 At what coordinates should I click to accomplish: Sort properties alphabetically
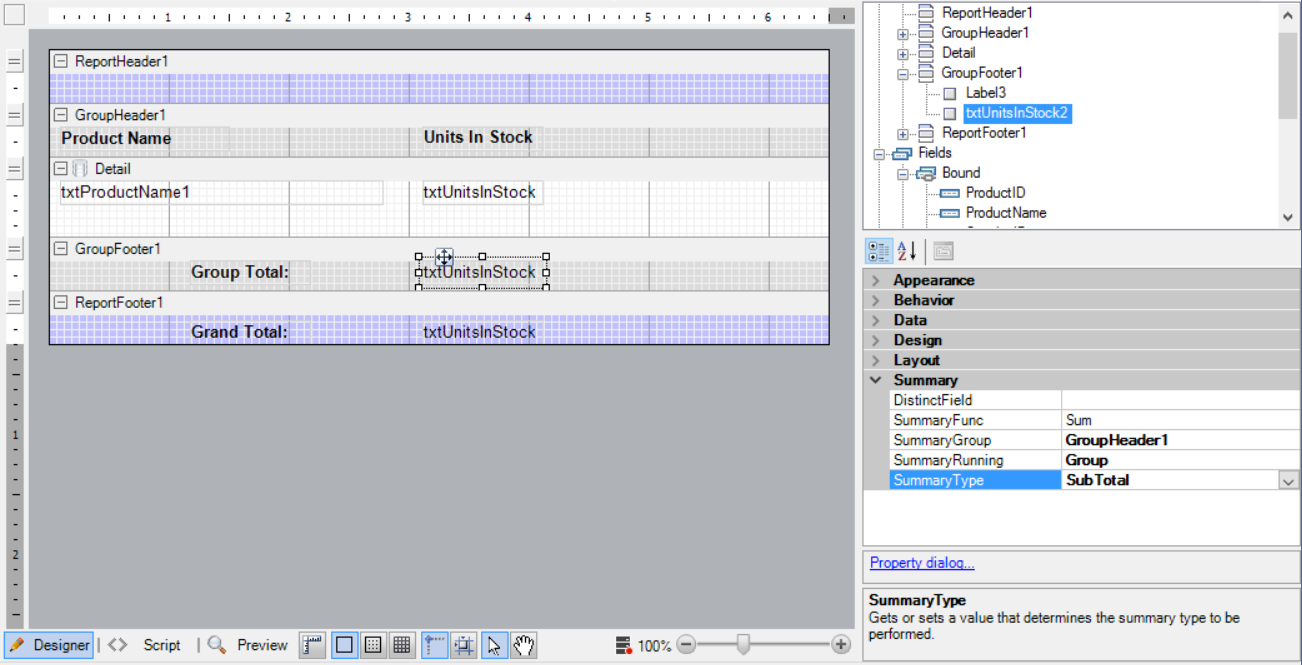click(907, 251)
